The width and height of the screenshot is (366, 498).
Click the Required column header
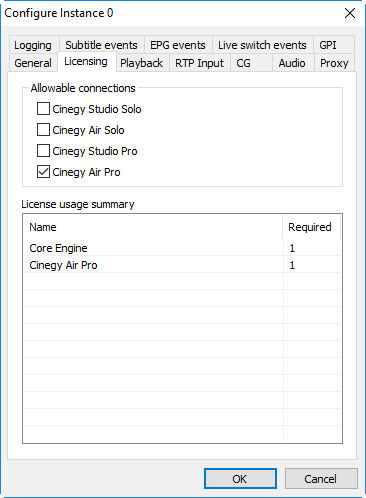tap(312, 227)
